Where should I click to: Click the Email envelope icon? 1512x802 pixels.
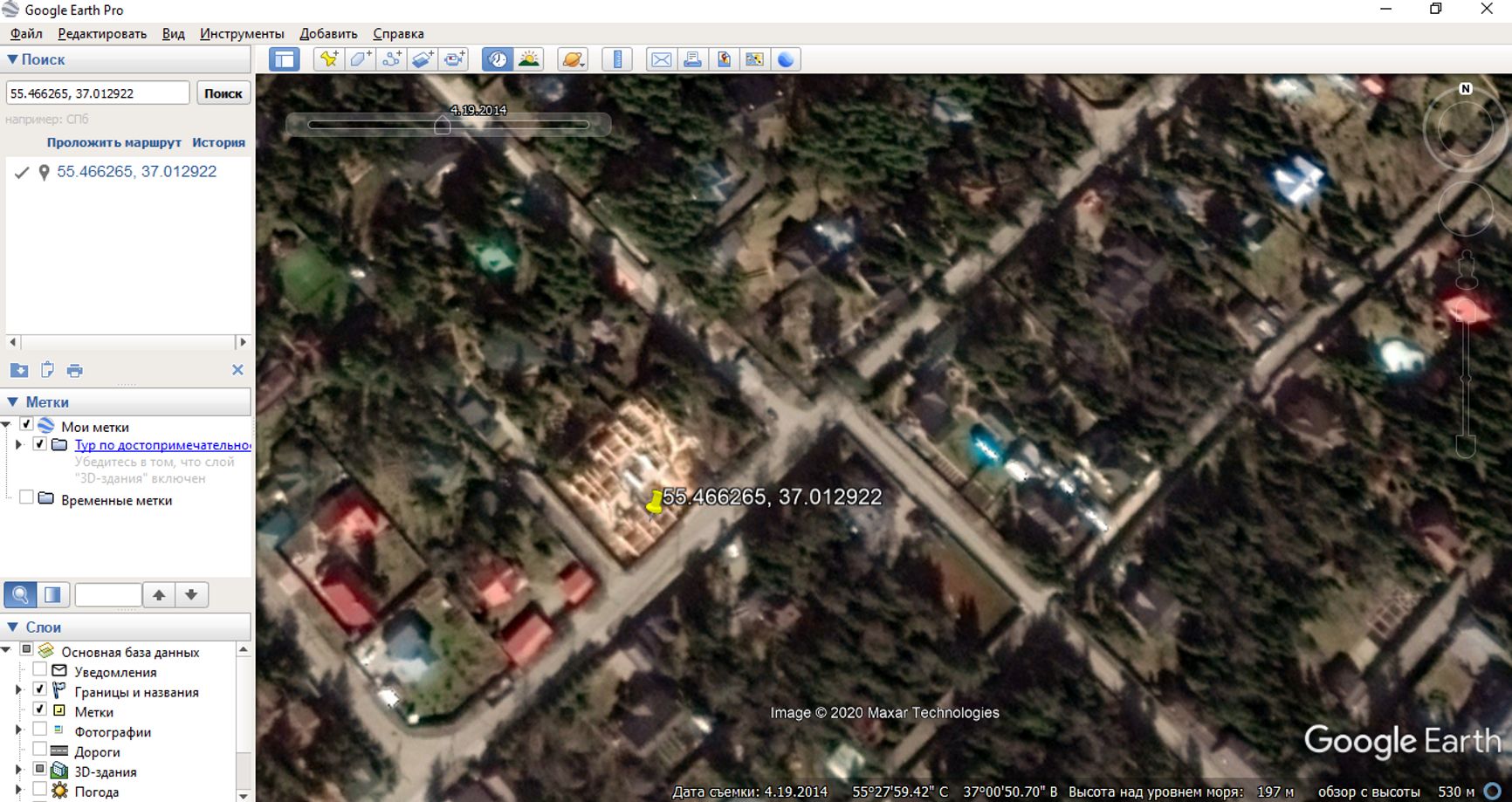coord(662,59)
